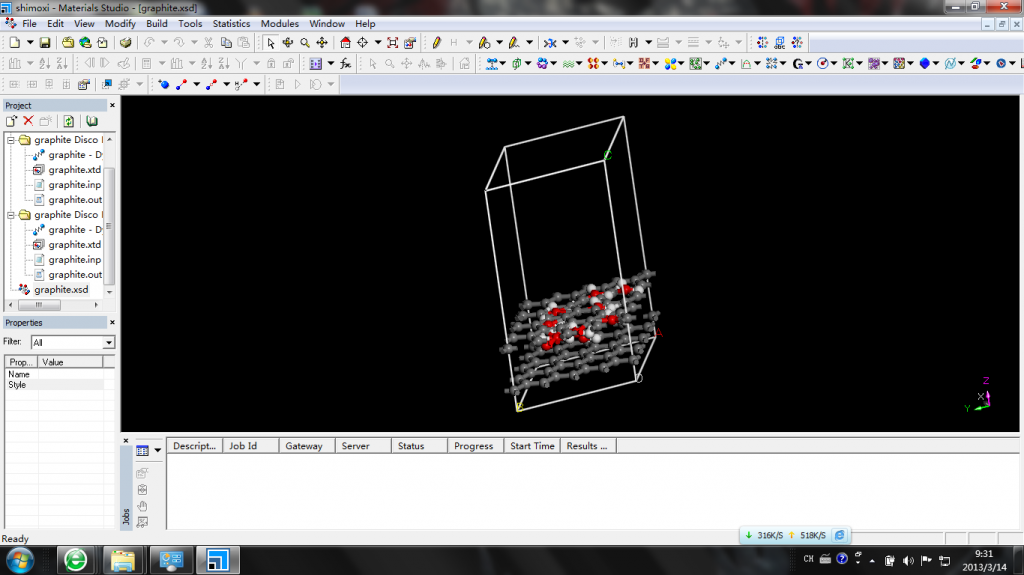Collapse the first graphite Disco folder
The image size is (1024, 575).
pyautogui.click(x=10, y=140)
